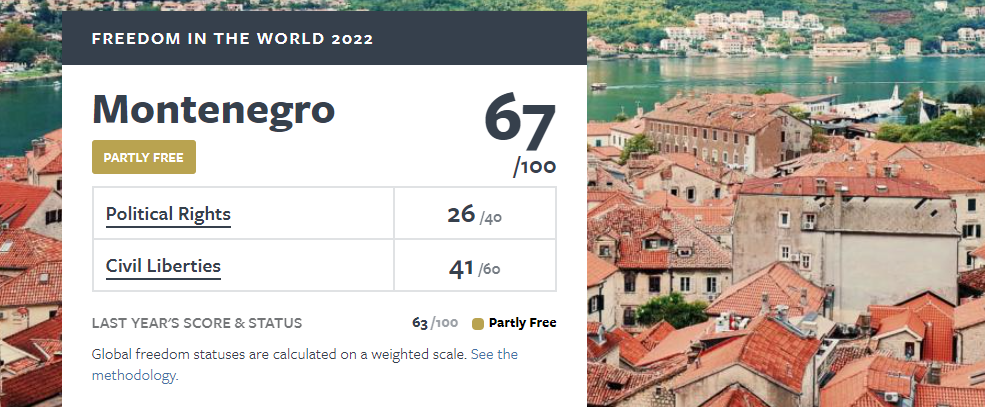Click last year's Partly Free status text
The height and width of the screenshot is (407, 985).
point(523,323)
